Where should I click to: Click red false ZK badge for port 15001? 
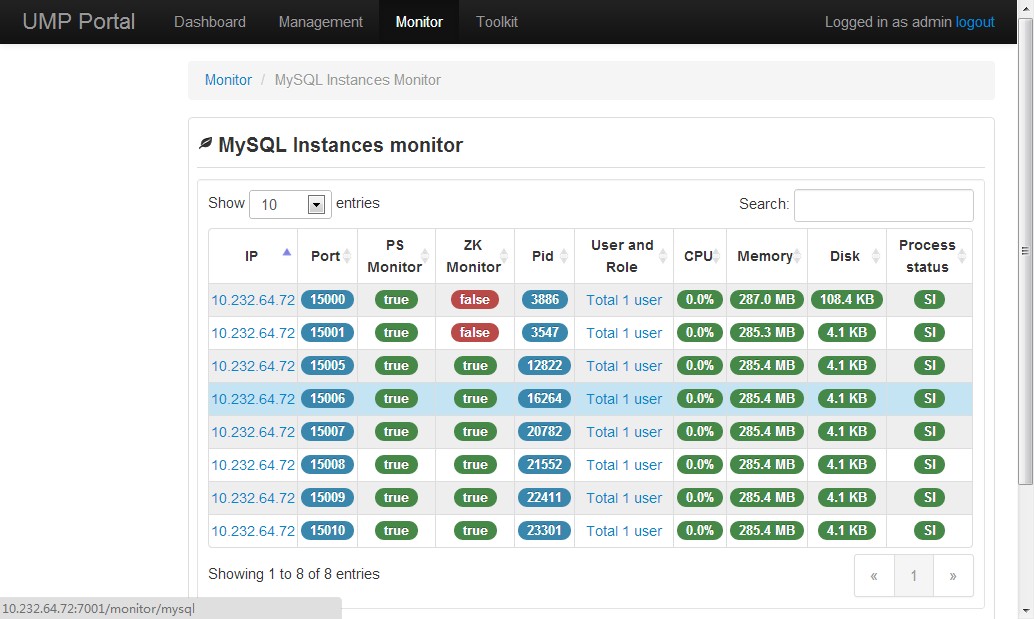[475, 332]
